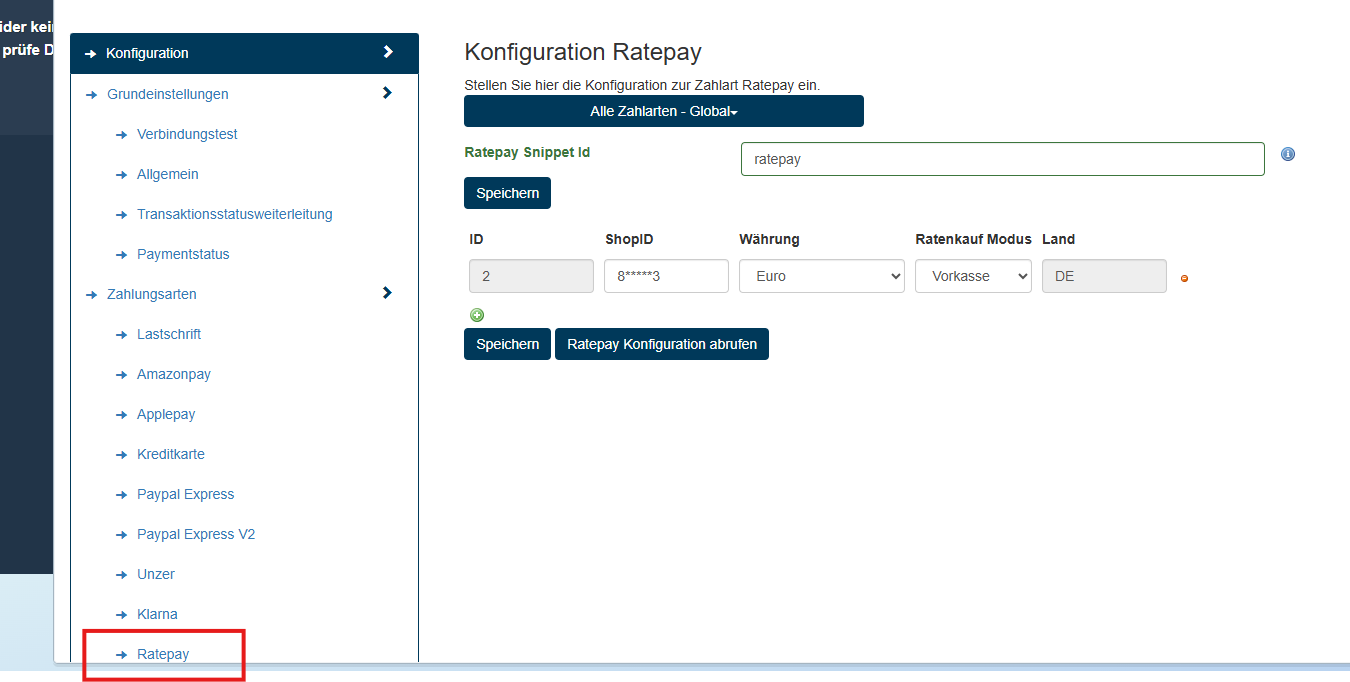Select Paypal Express payment method
Screen dimensions: 1350x682
(186, 494)
